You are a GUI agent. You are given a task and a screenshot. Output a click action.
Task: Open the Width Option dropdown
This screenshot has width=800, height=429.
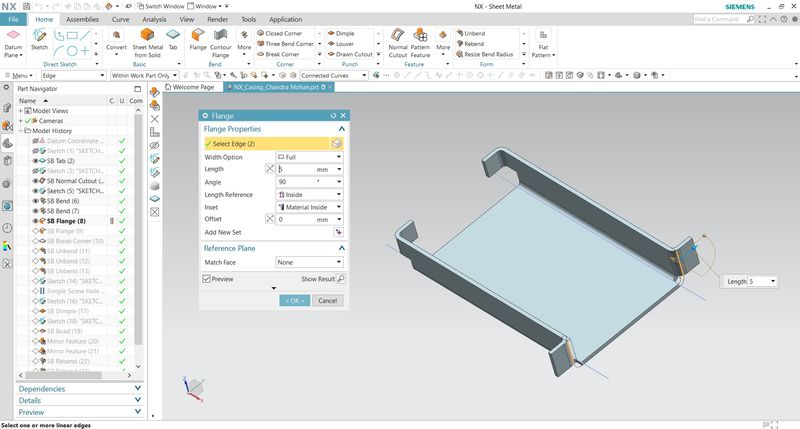[x=309, y=157]
